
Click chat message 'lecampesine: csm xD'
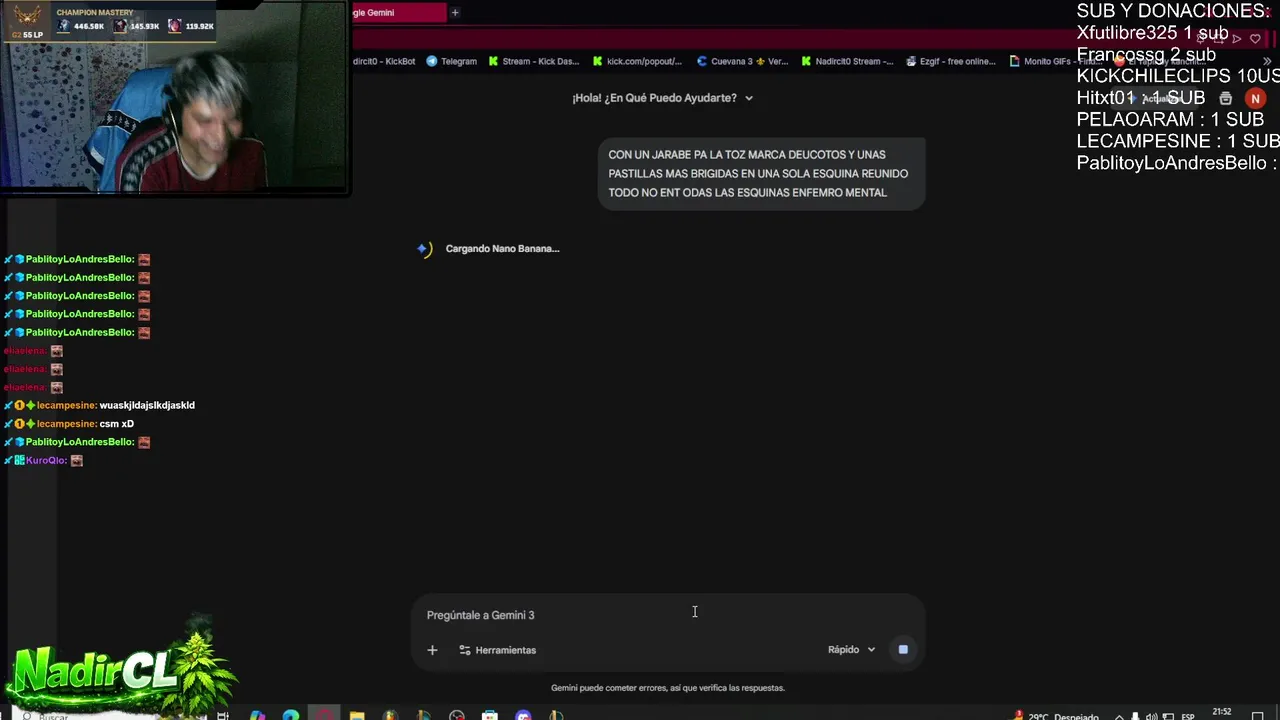point(69,424)
